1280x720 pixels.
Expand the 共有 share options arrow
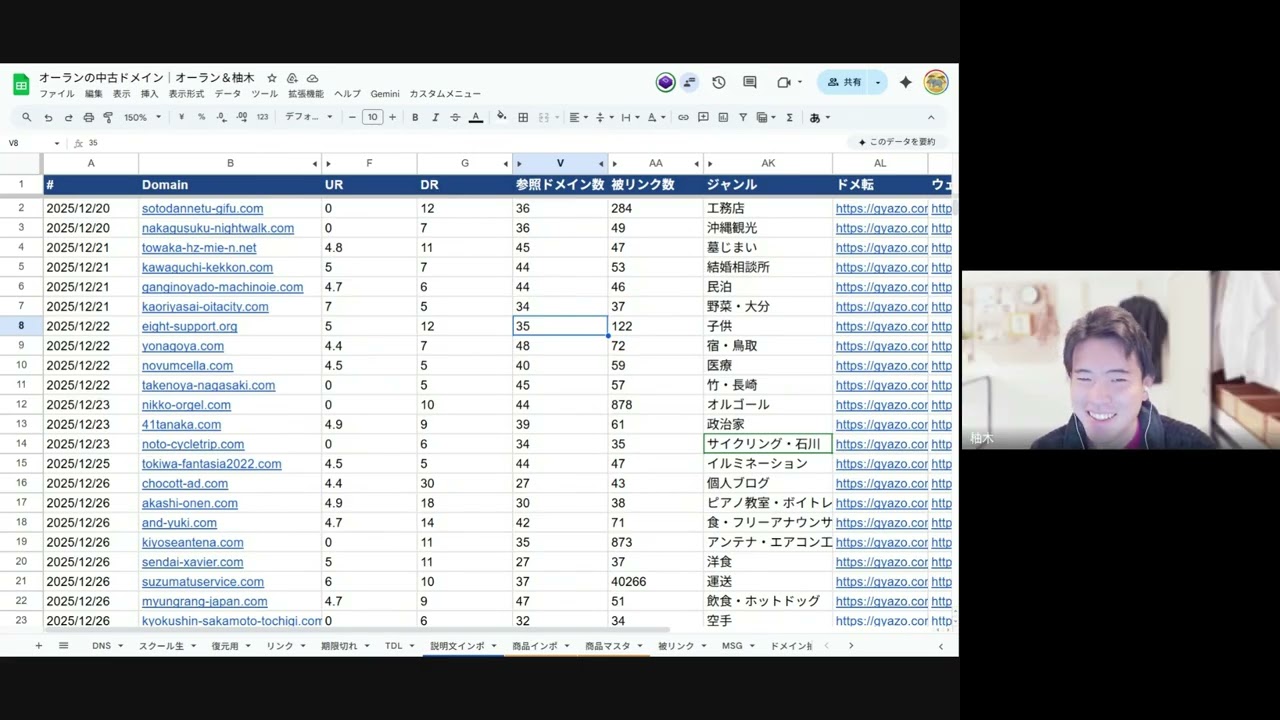pyautogui.click(x=877, y=82)
